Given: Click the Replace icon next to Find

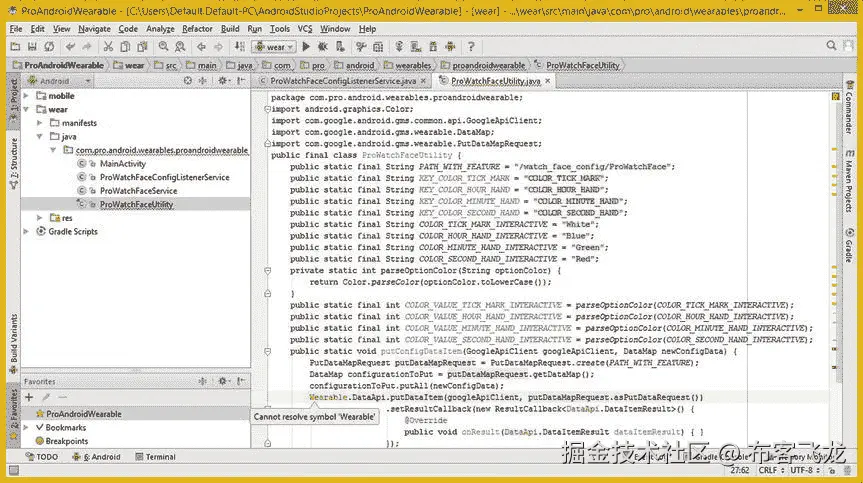Looking at the screenshot, I should (180, 47).
